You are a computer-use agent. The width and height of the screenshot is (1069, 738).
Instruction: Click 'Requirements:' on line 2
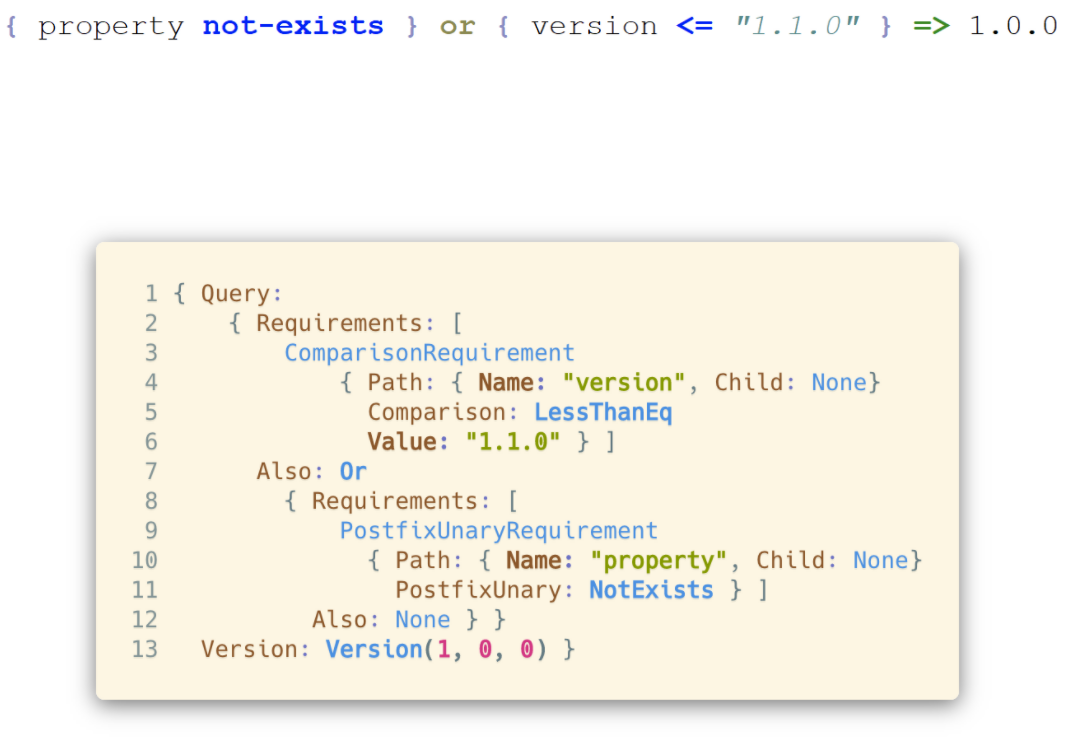click(345, 323)
